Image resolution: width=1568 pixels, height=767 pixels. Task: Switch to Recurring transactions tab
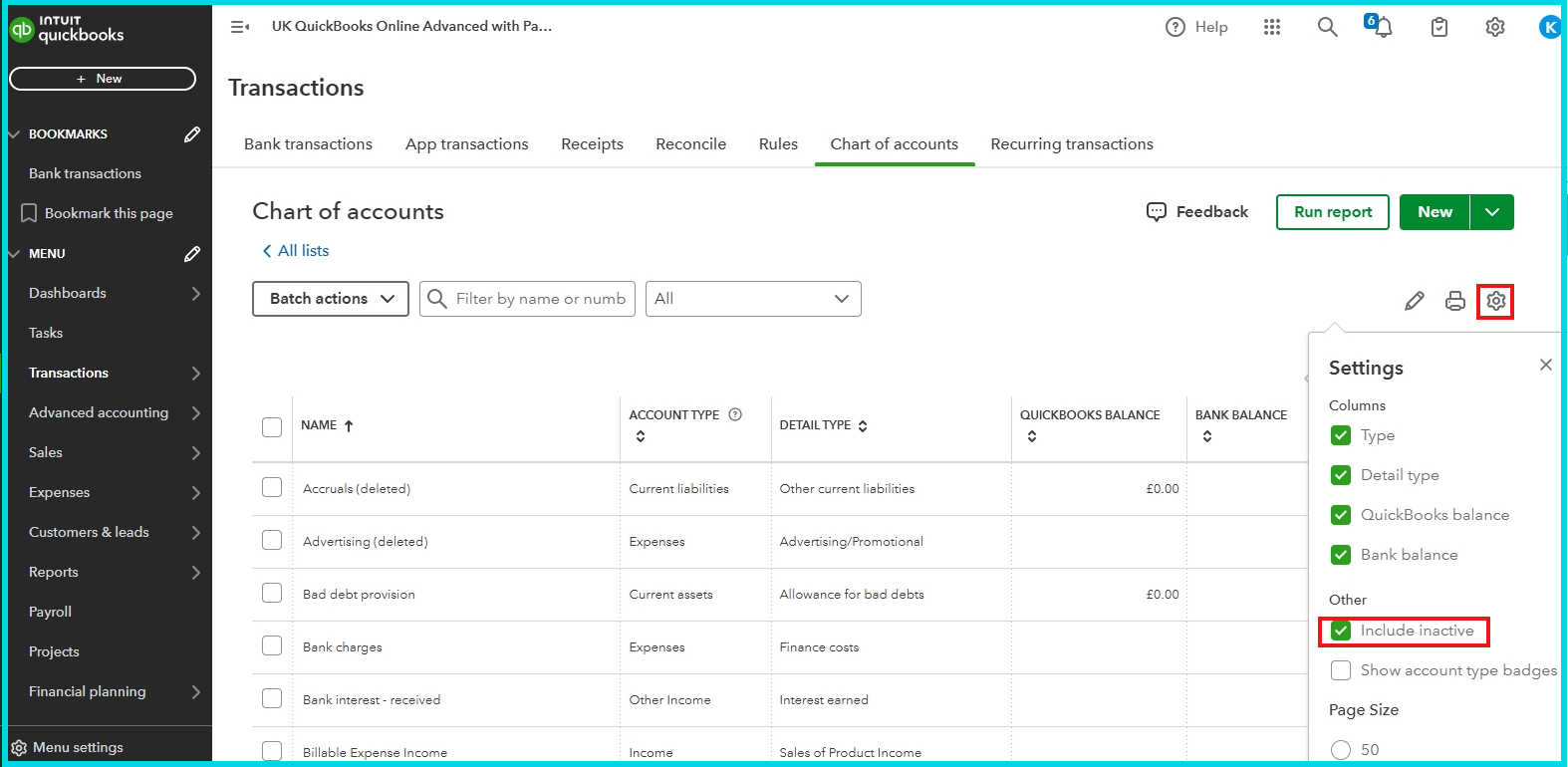tap(1072, 144)
